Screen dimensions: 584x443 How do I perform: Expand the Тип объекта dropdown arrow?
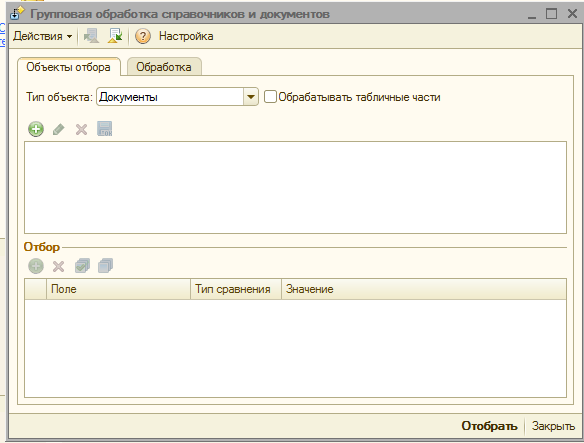click(x=251, y=97)
